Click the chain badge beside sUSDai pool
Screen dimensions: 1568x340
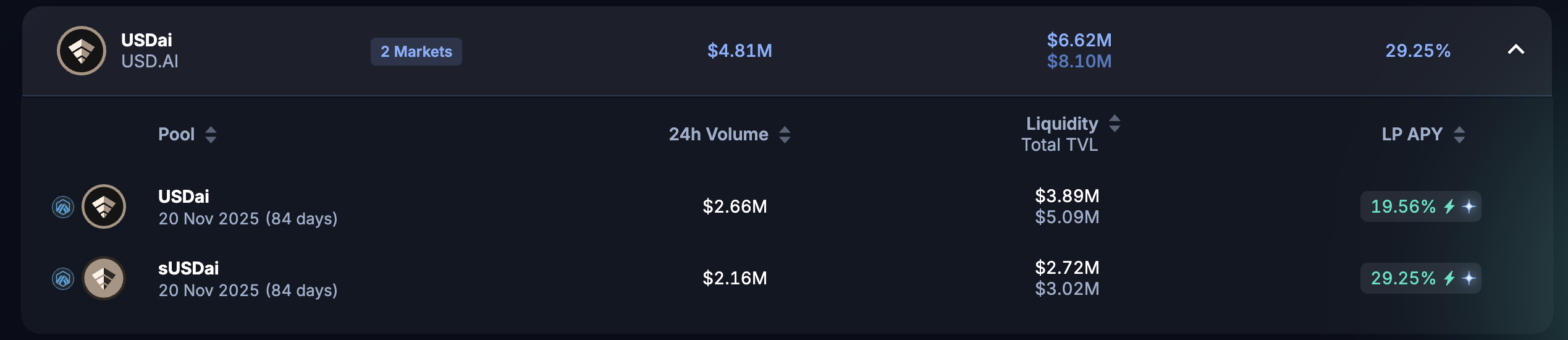63,279
